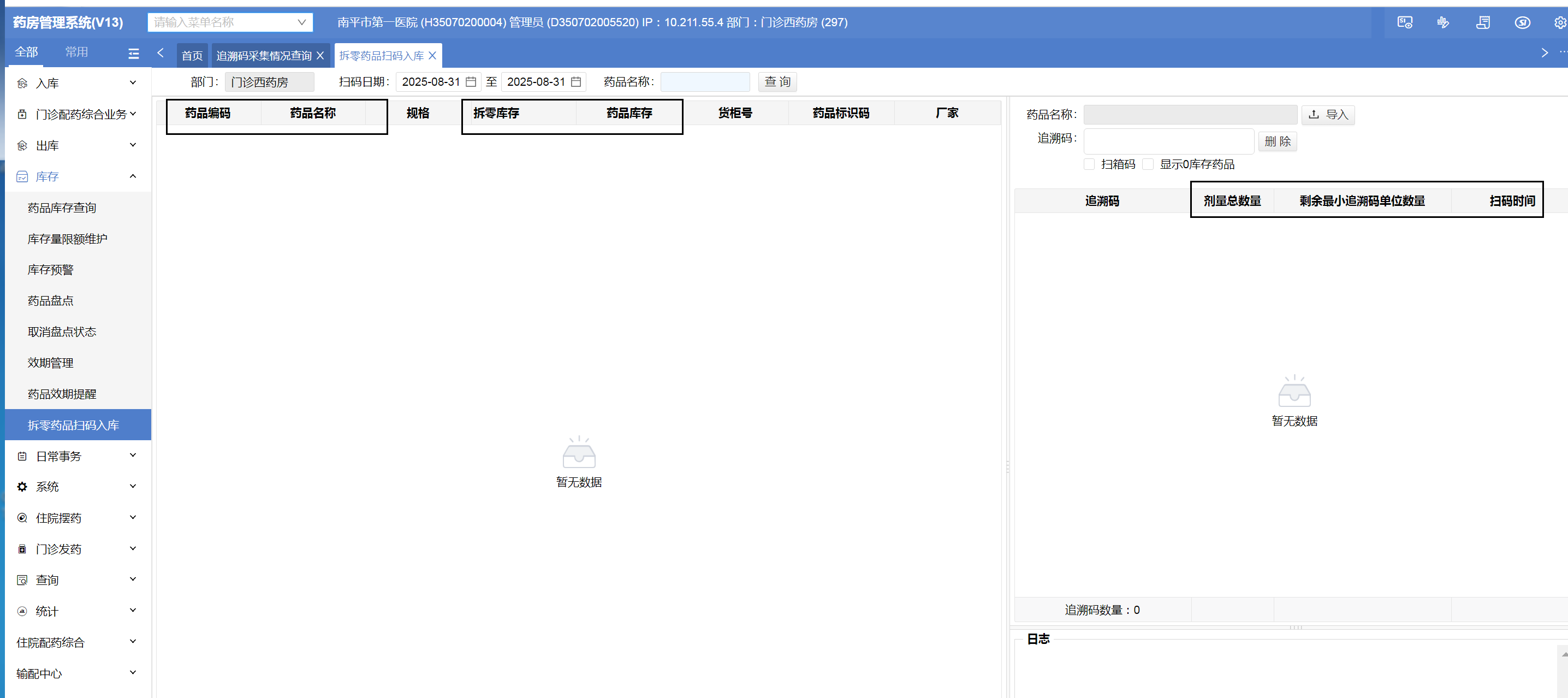Open 药品库存查询 in the sidebar
The width and height of the screenshot is (1568, 698).
pos(62,208)
